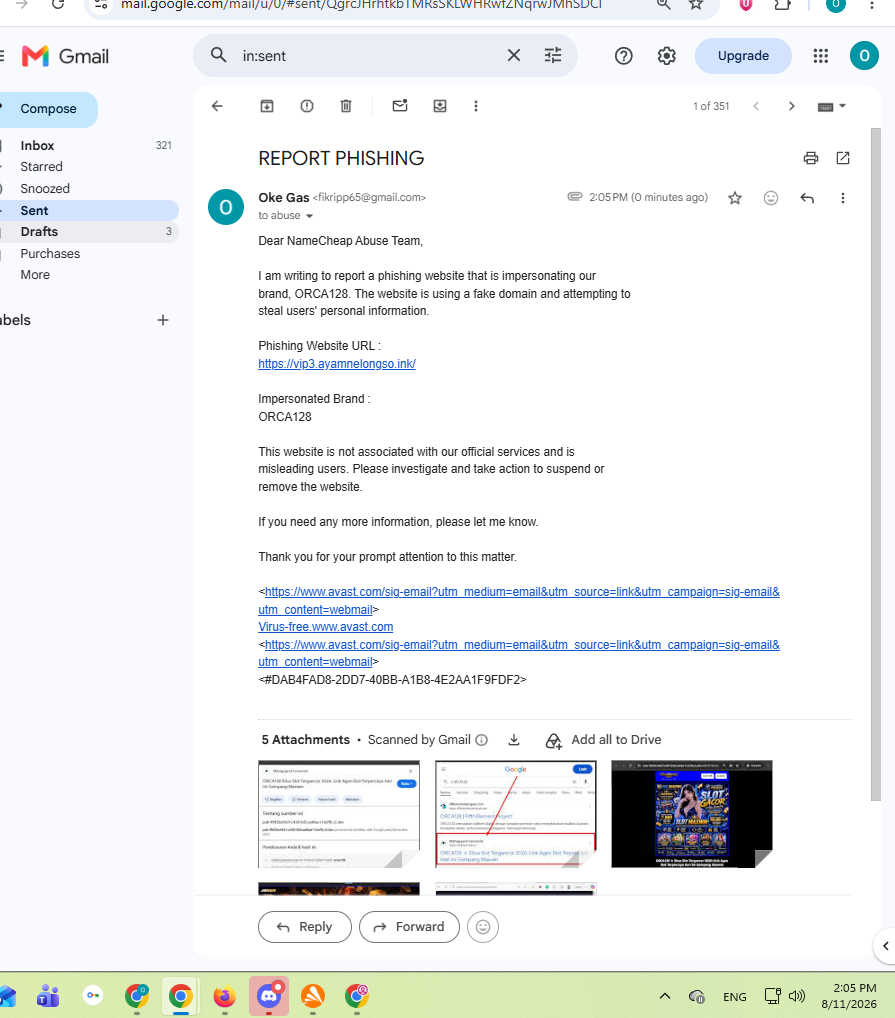Show the side panel arrow
Viewport: 895px width, 1018px height.
point(885,946)
